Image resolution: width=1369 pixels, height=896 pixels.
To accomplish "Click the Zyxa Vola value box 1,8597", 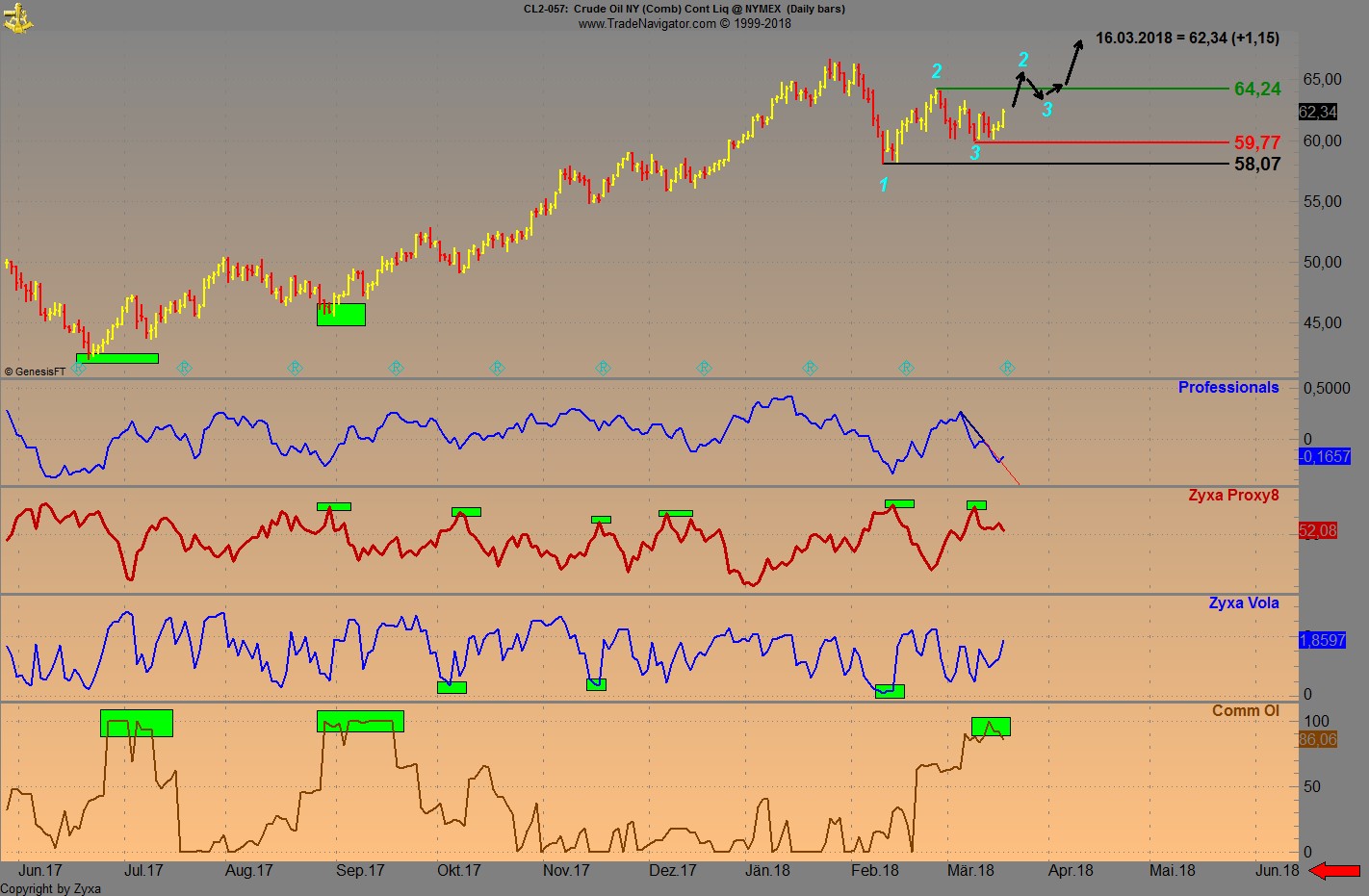I will click(x=1323, y=640).
